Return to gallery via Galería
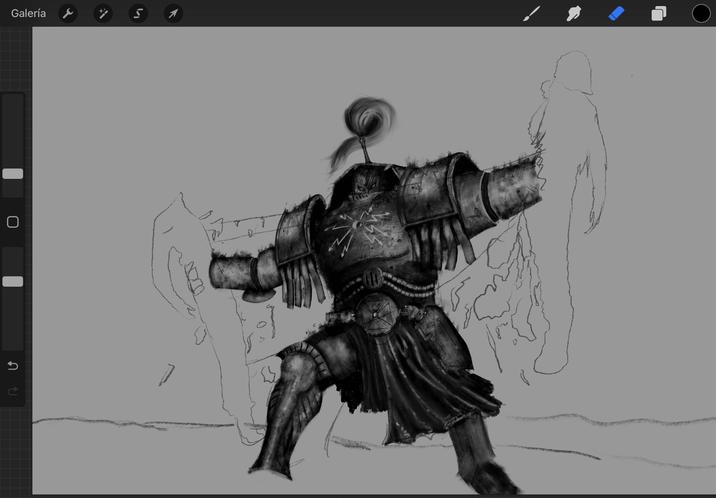This screenshot has width=716, height=498. 28,13
